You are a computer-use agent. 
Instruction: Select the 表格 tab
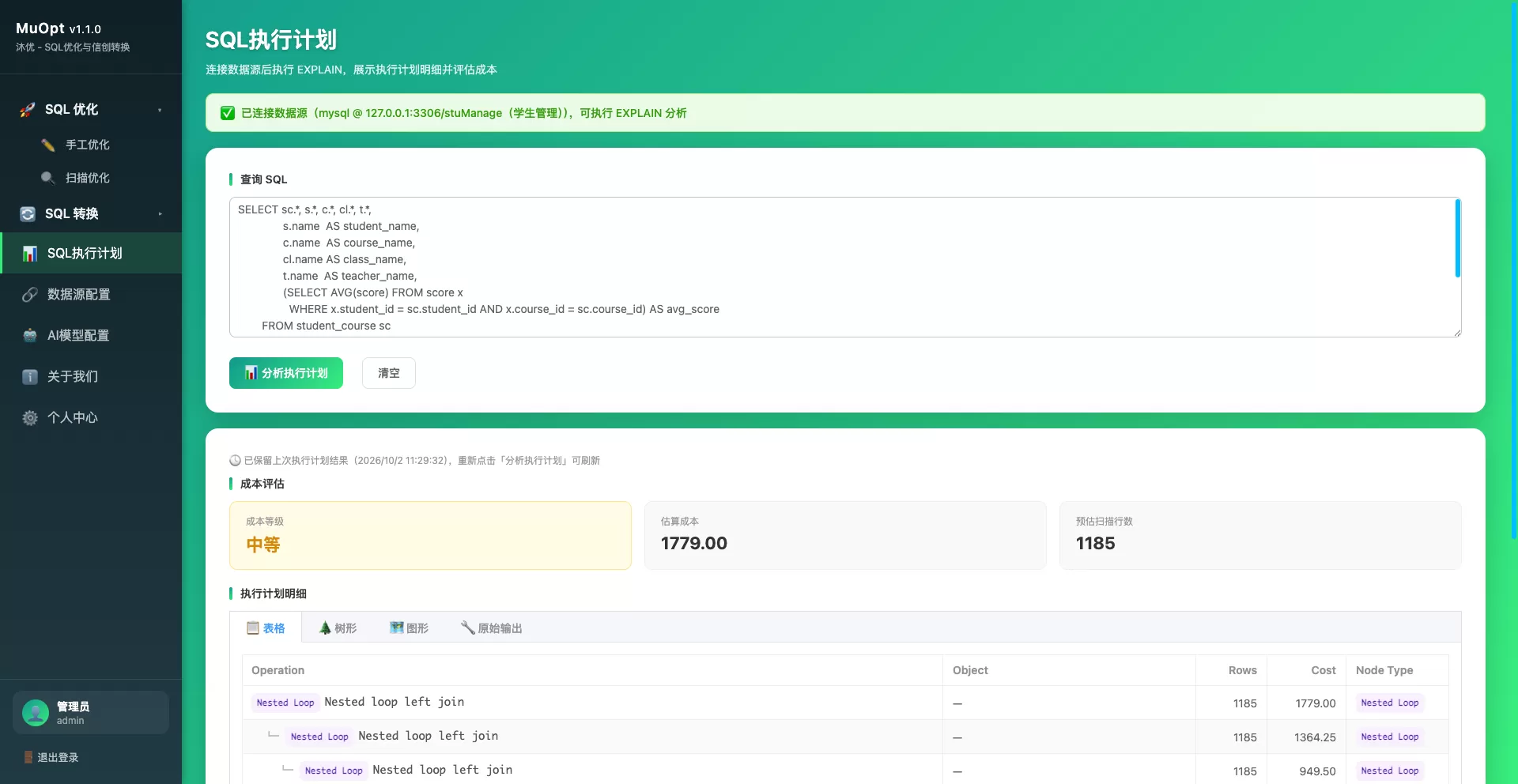tap(266, 628)
